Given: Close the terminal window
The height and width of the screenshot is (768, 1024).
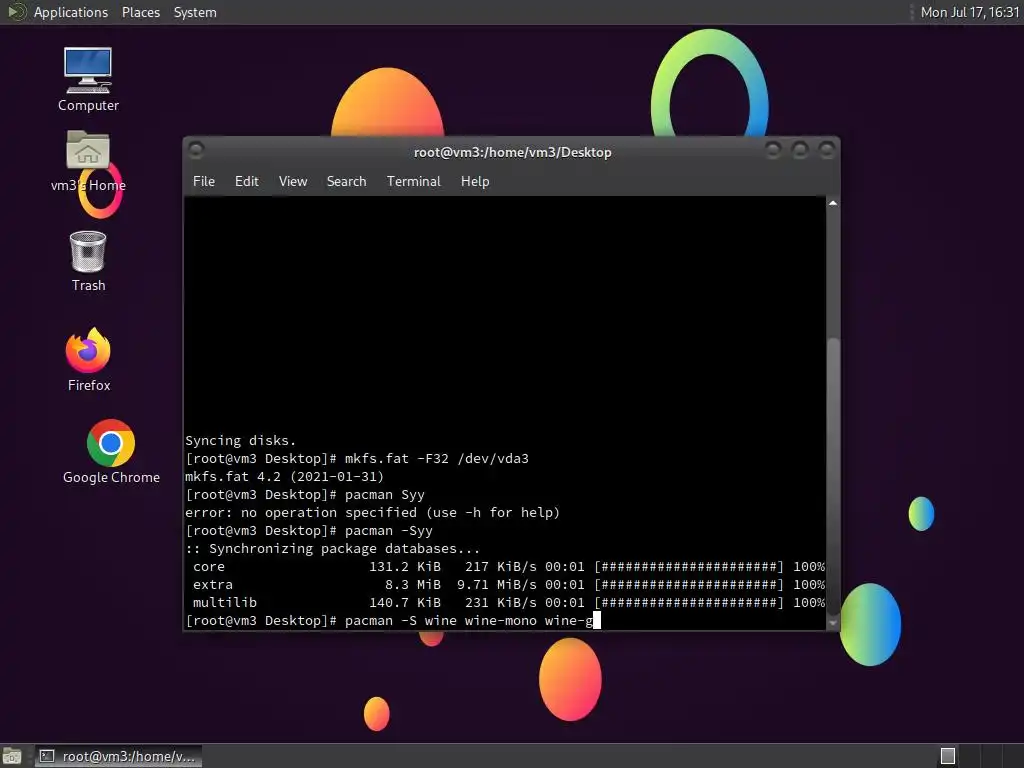Looking at the screenshot, I should 827,150.
